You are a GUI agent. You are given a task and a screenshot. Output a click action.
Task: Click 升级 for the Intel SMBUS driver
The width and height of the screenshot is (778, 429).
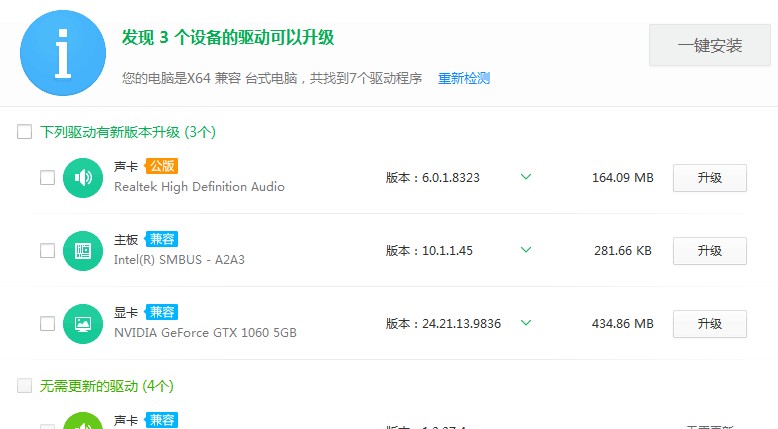(709, 251)
